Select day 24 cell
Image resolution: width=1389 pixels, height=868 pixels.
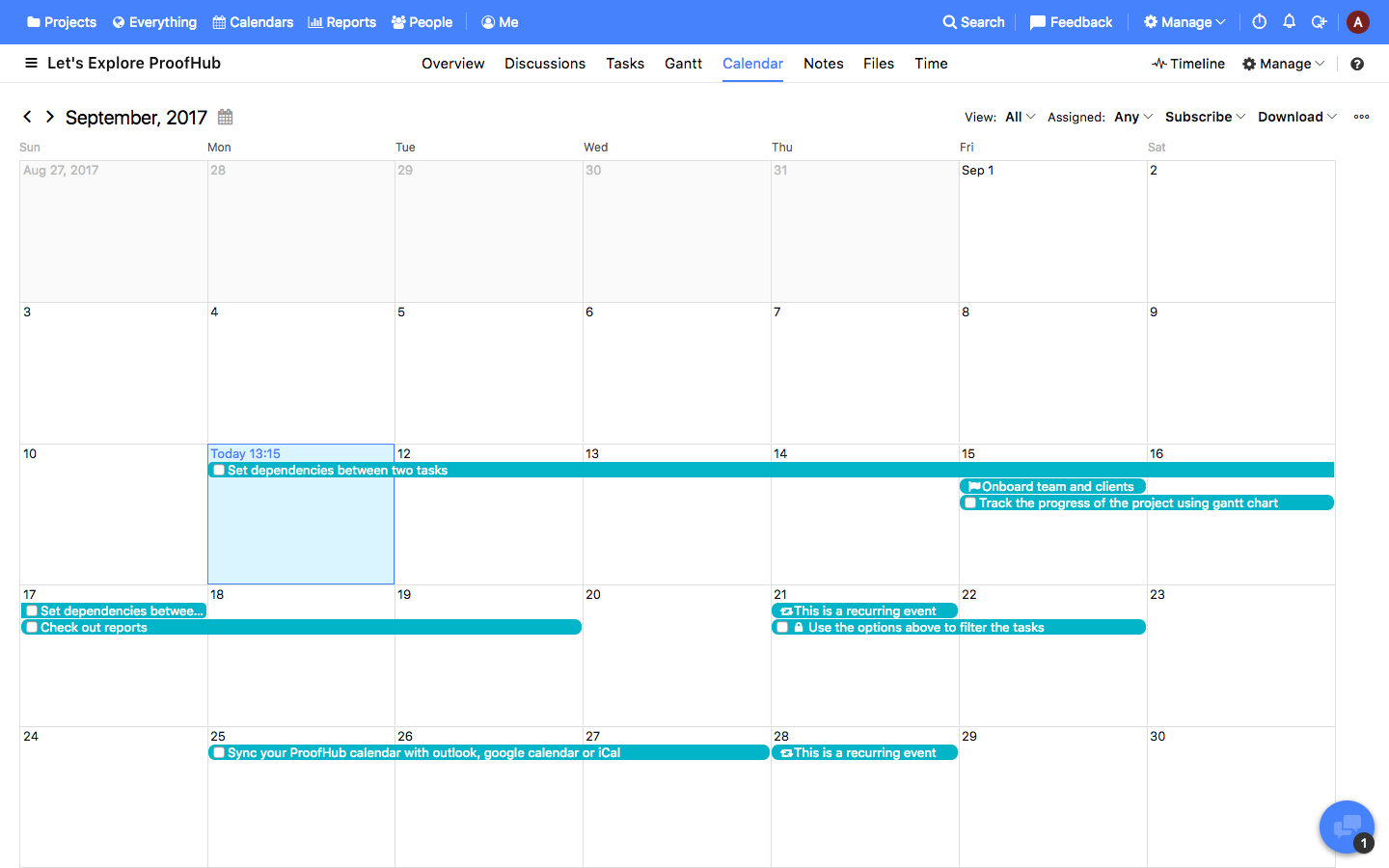pos(114,798)
